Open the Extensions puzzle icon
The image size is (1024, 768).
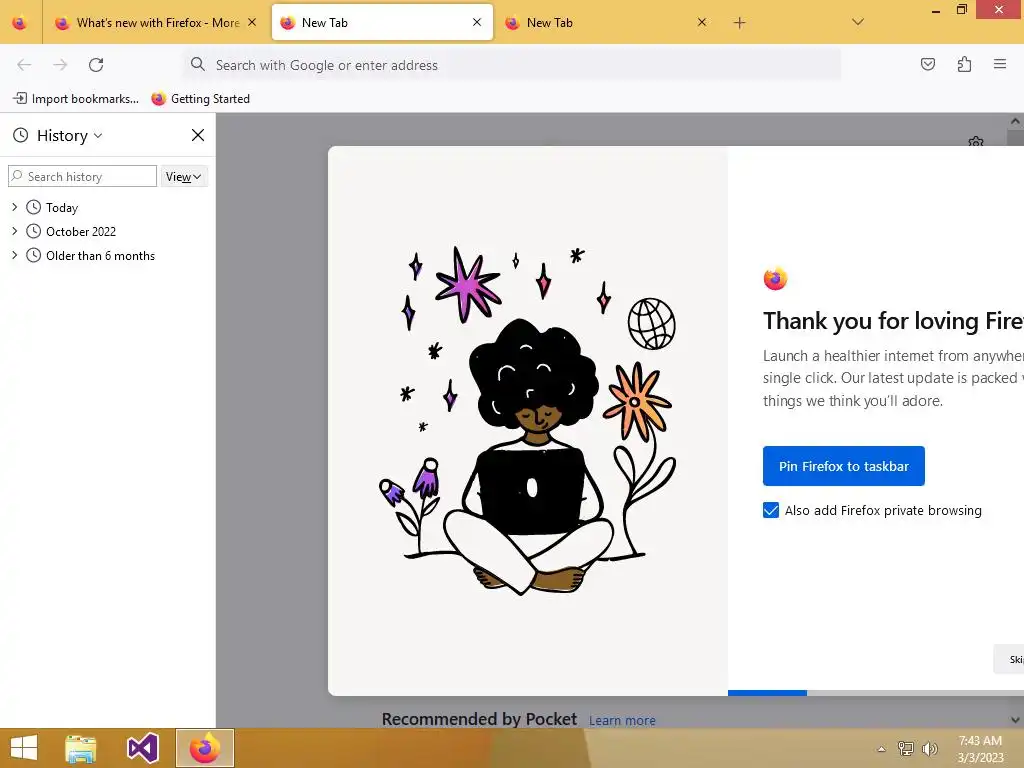click(x=964, y=64)
